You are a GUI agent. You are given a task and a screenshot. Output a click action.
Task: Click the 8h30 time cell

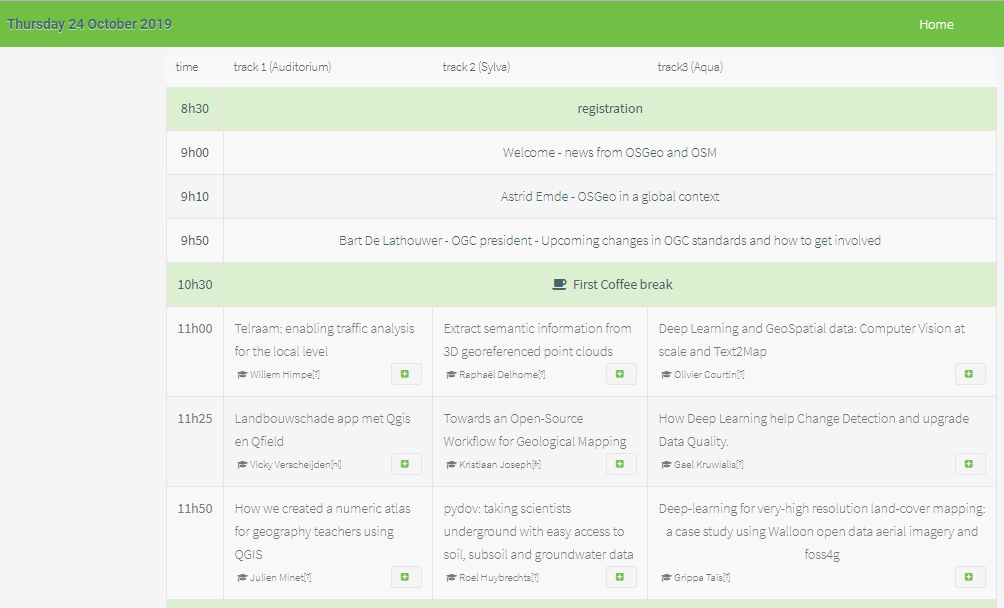(195, 109)
